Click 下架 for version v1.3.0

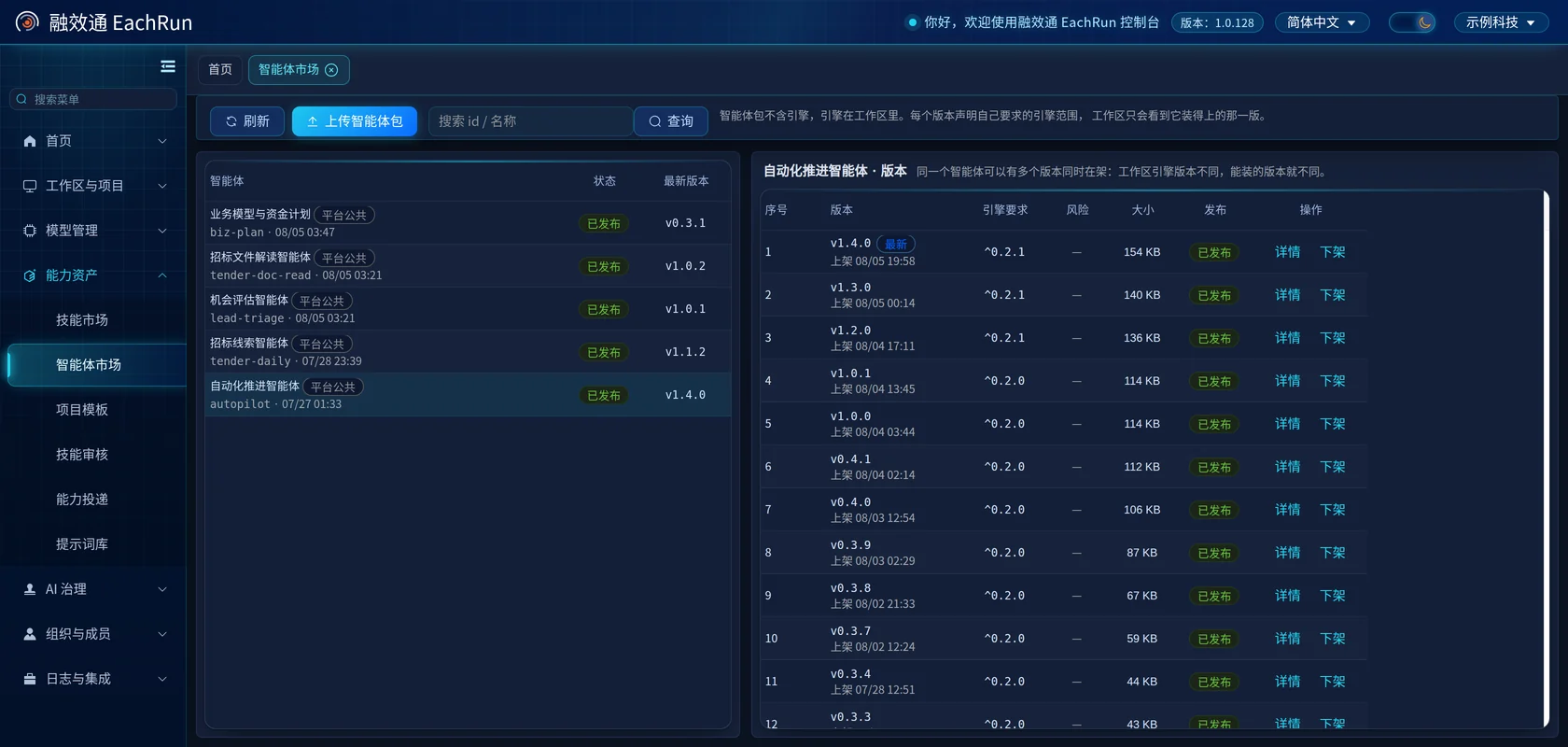click(x=1333, y=295)
